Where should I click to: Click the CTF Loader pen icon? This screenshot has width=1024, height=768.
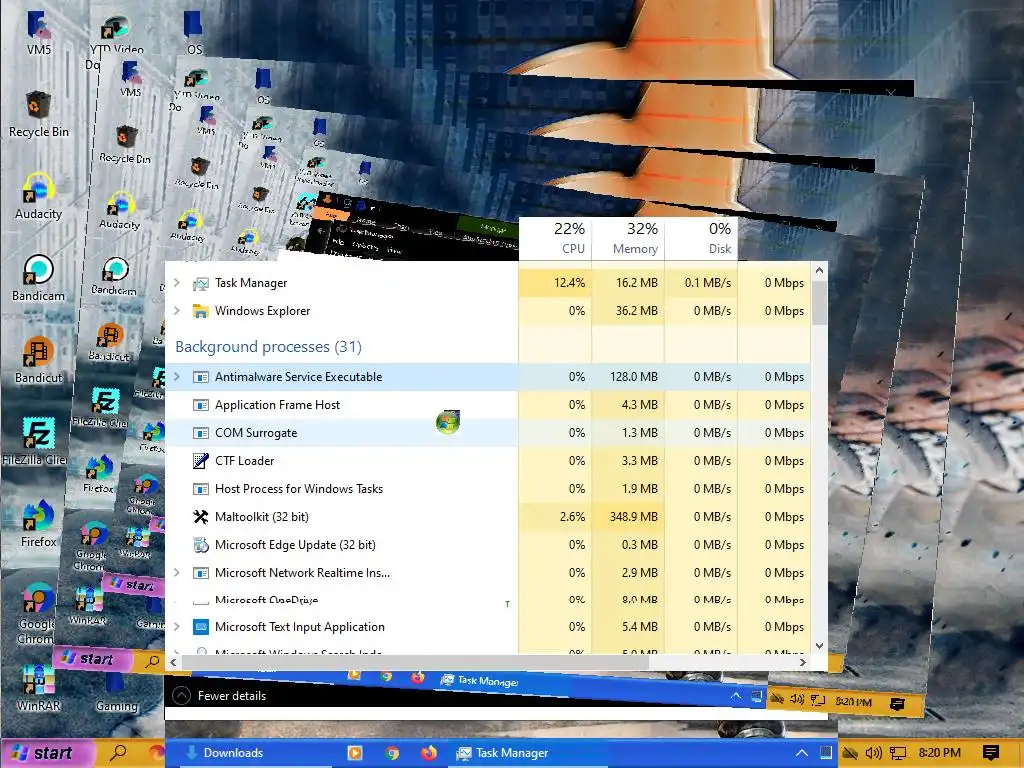tap(200, 461)
